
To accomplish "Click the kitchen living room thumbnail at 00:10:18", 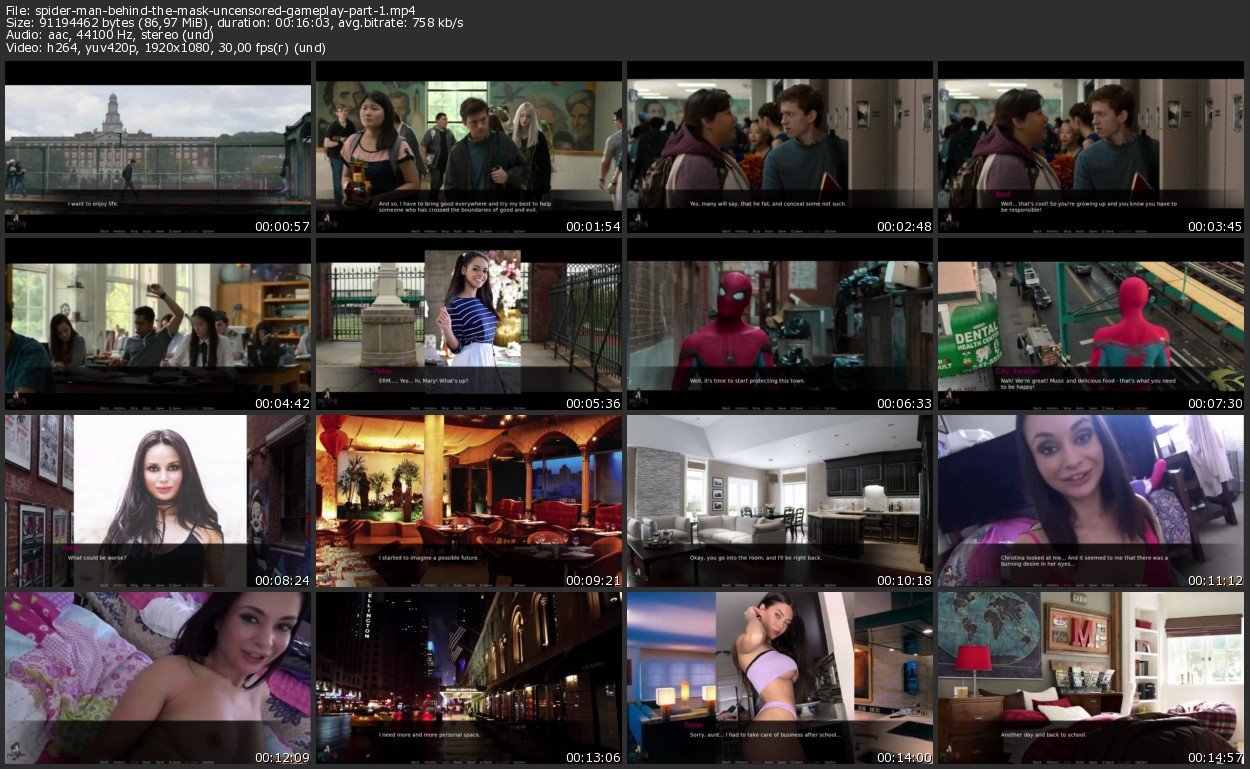I will coord(780,495).
